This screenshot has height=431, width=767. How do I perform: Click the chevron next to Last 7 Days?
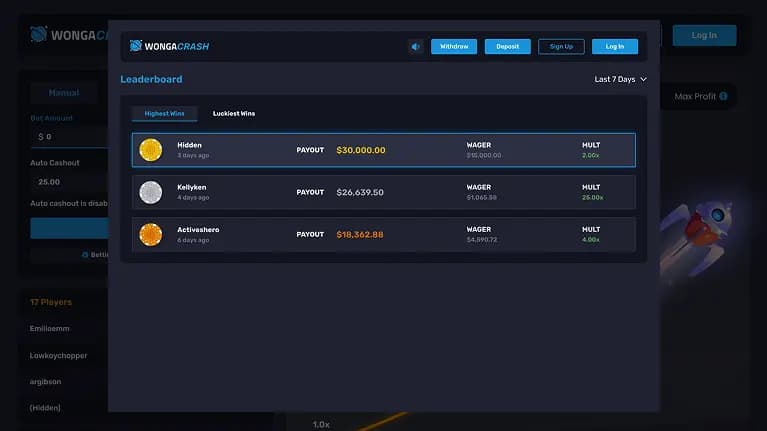[x=643, y=79]
